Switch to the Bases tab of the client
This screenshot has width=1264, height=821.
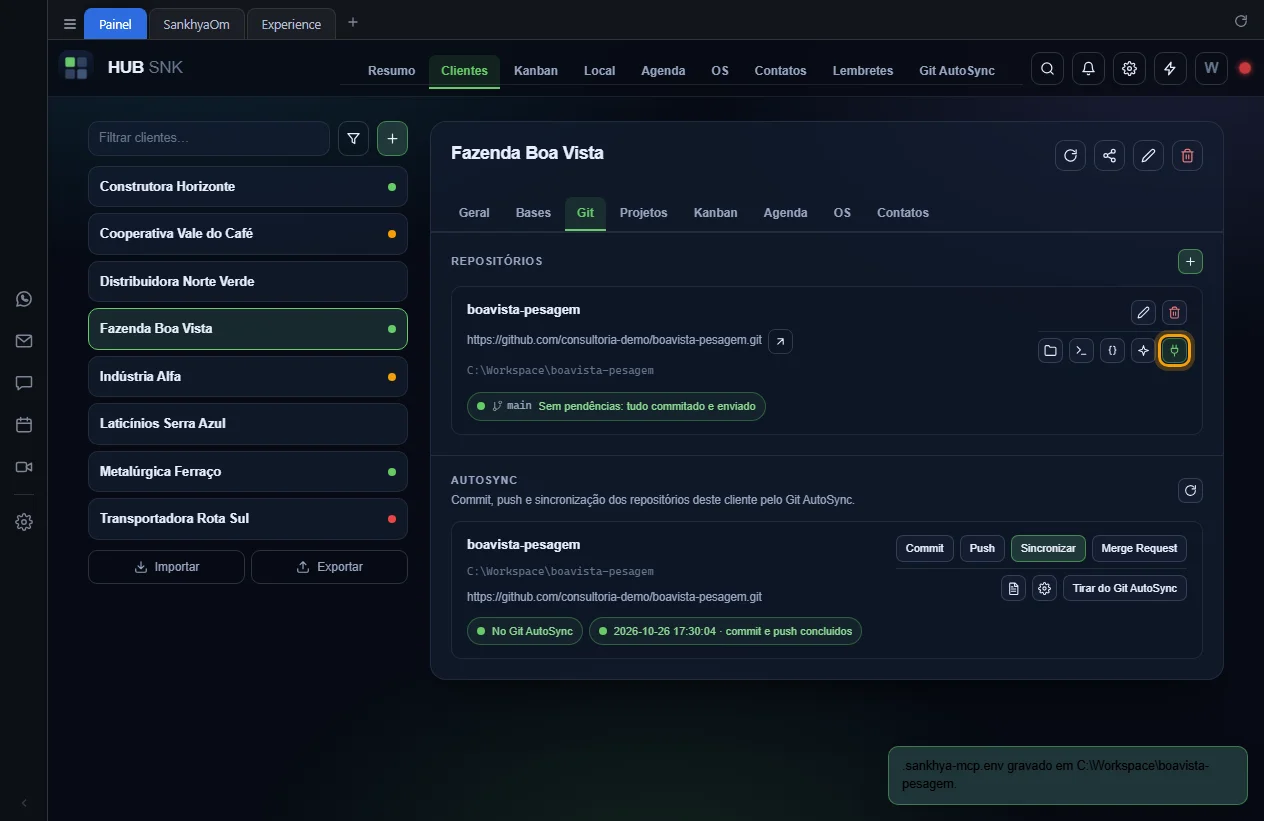pyautogui.click(x=533, y=213)
